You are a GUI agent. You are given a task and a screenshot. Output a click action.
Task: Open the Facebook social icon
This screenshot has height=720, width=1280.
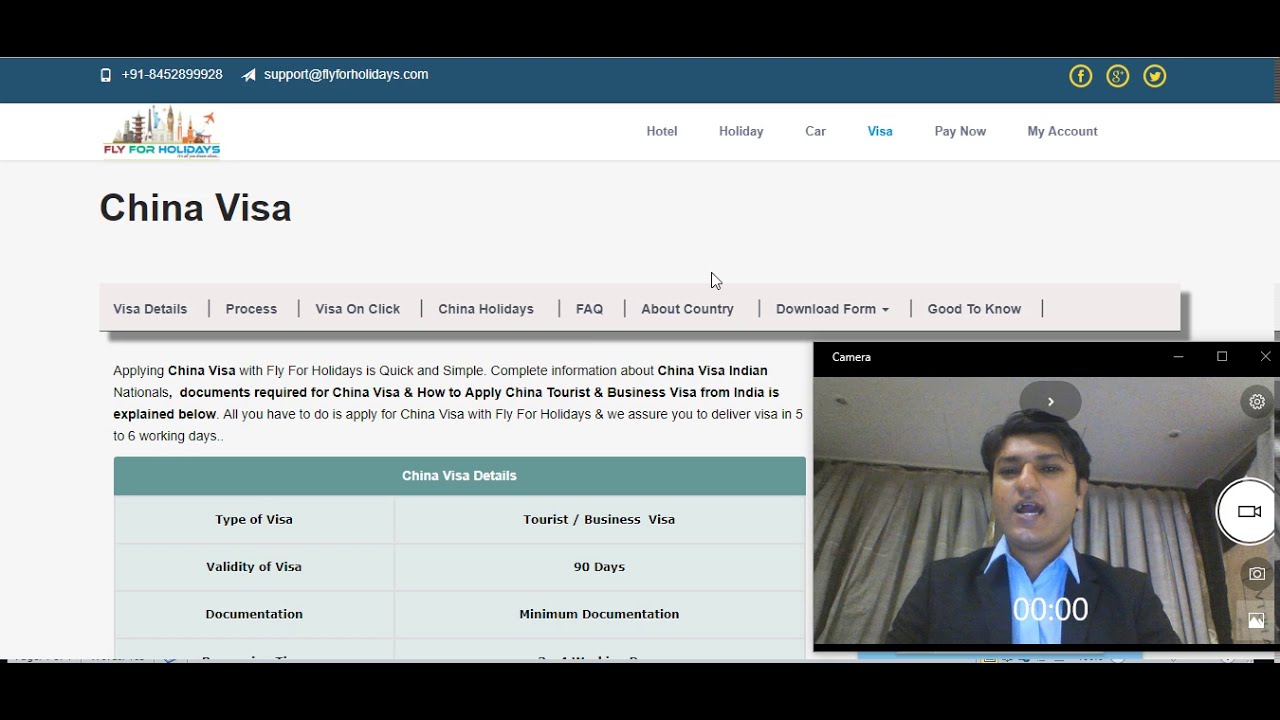point(1081,76)
